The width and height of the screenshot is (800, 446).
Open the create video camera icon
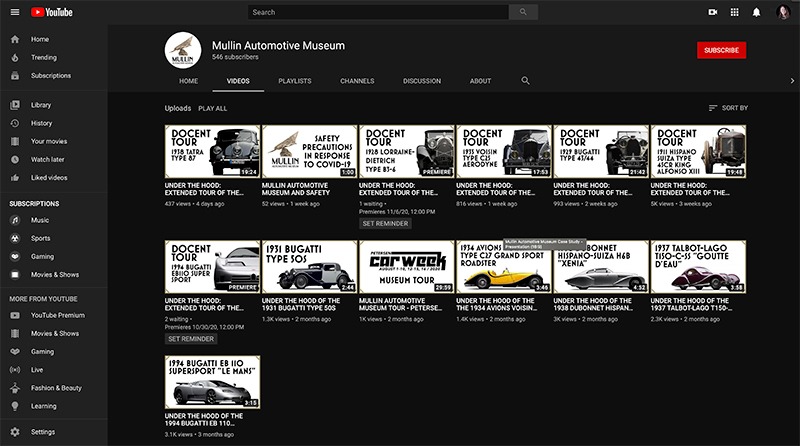713,12
